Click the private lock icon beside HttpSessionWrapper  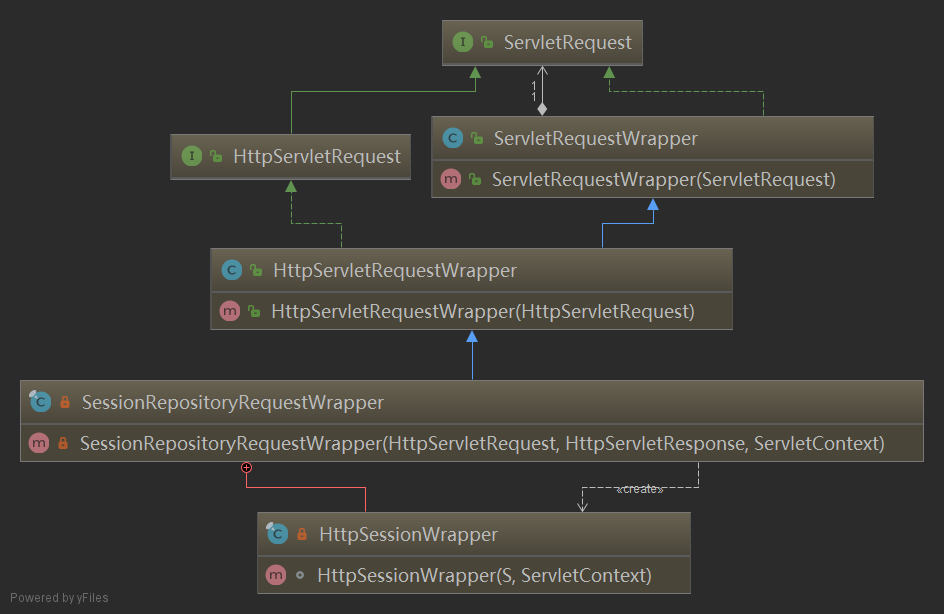click(x=302, y=534)
